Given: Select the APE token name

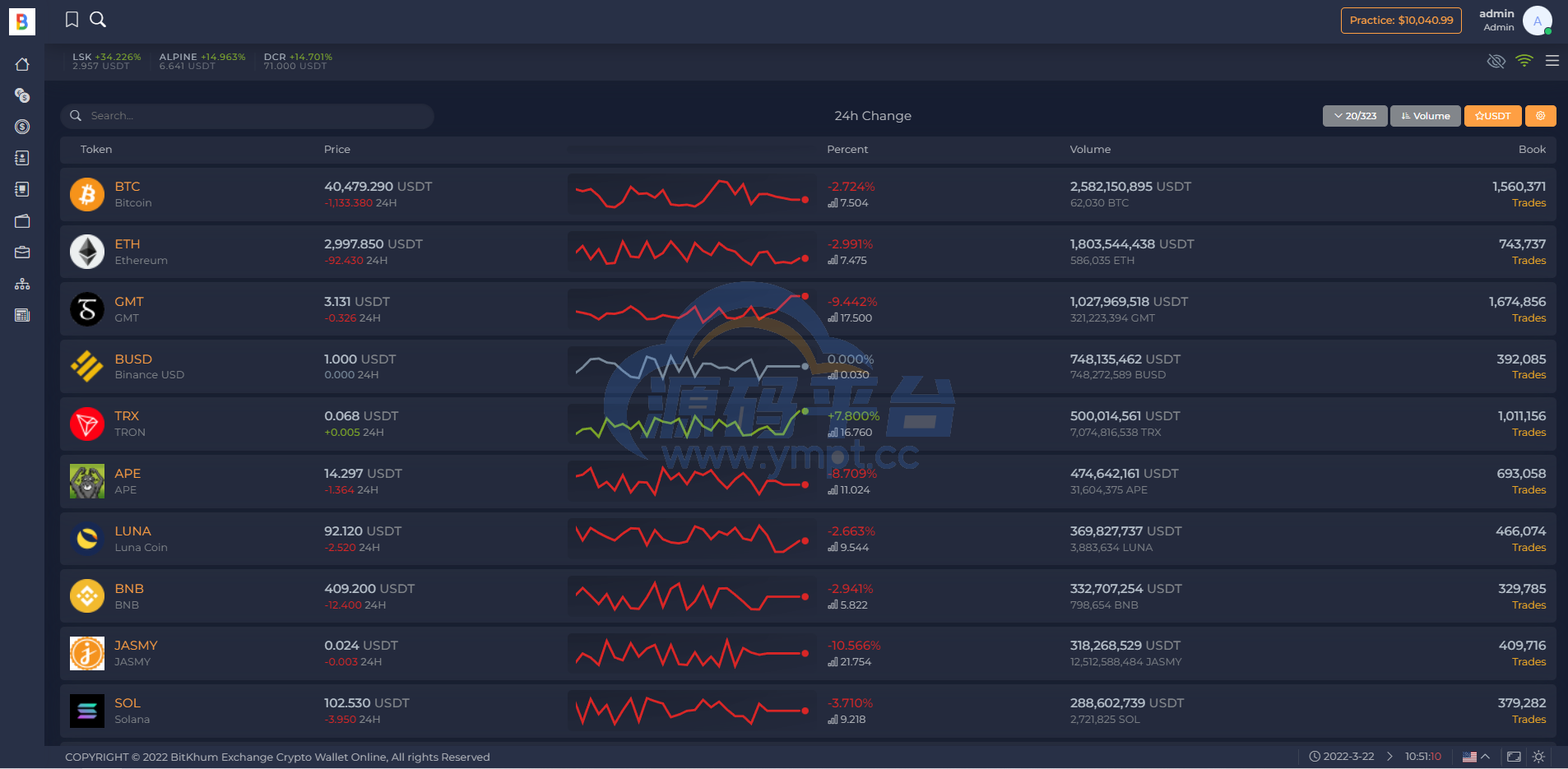Looking at the screenshot, I should (128, 474).
